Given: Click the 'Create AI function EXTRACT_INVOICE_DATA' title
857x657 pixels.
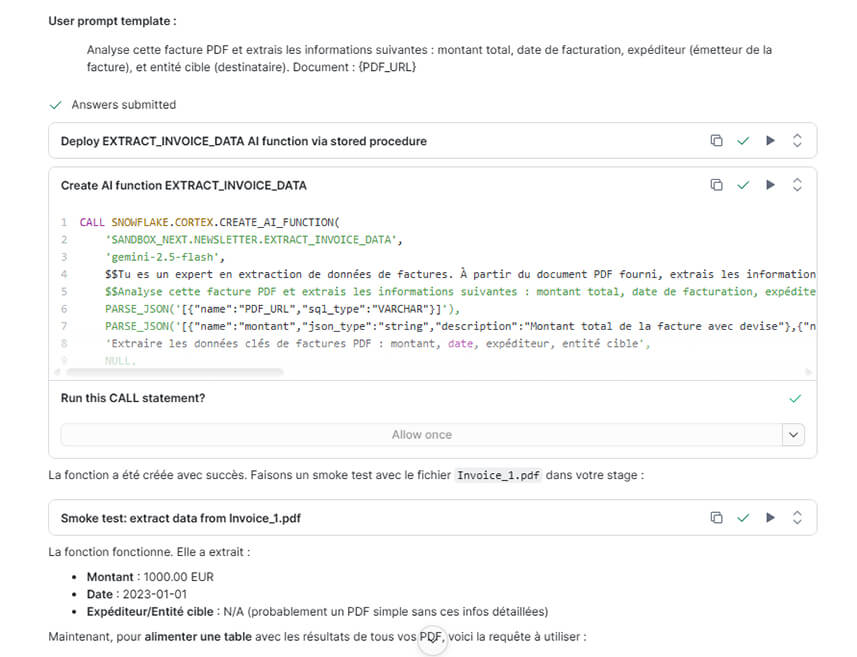Looking at the screenshot, I should pos(184,185).
